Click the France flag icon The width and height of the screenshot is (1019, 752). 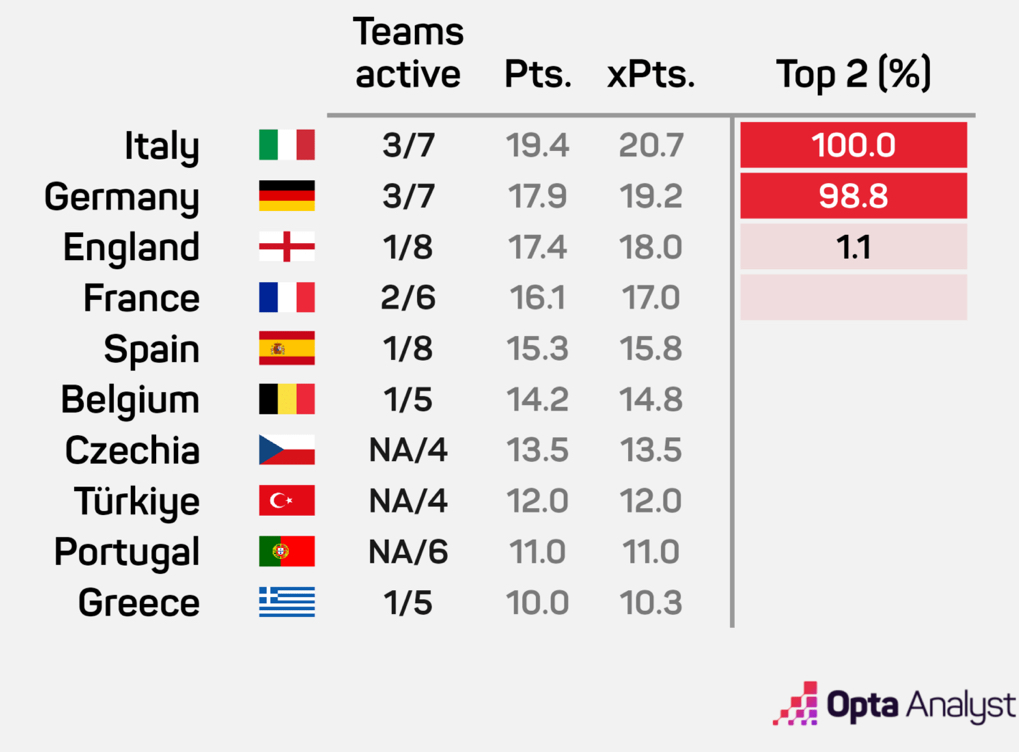(286, 298)
